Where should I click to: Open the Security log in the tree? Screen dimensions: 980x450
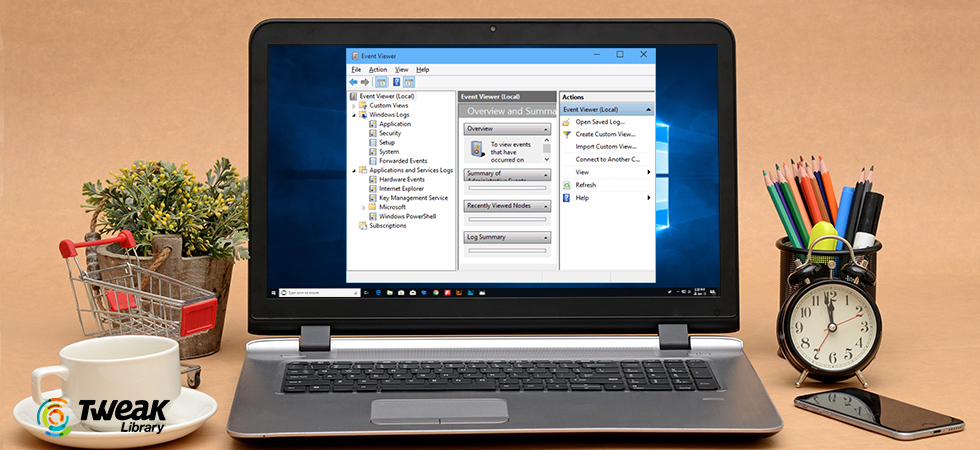[x=390, y=133]
